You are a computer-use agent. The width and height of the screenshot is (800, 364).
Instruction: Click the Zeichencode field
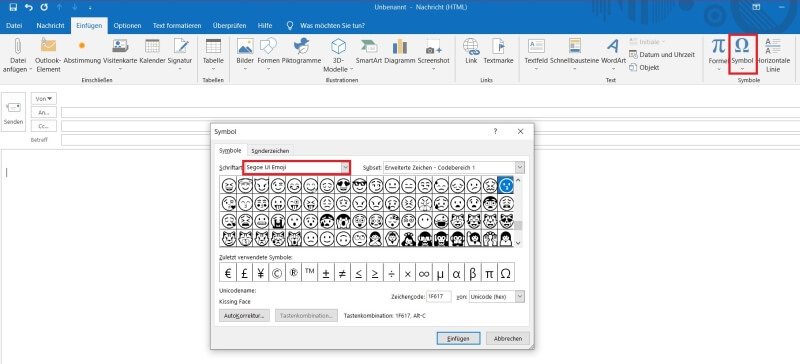coord(438,297)
